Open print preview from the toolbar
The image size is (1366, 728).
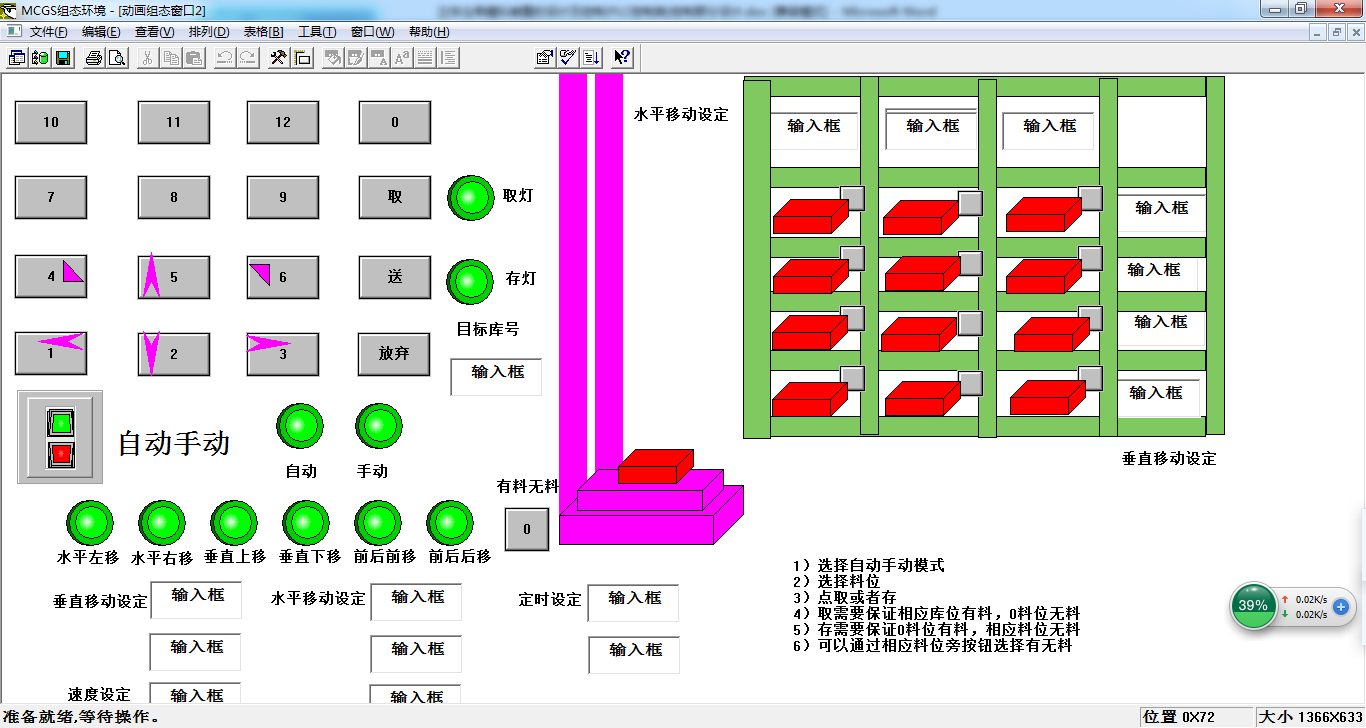[117, 57]
